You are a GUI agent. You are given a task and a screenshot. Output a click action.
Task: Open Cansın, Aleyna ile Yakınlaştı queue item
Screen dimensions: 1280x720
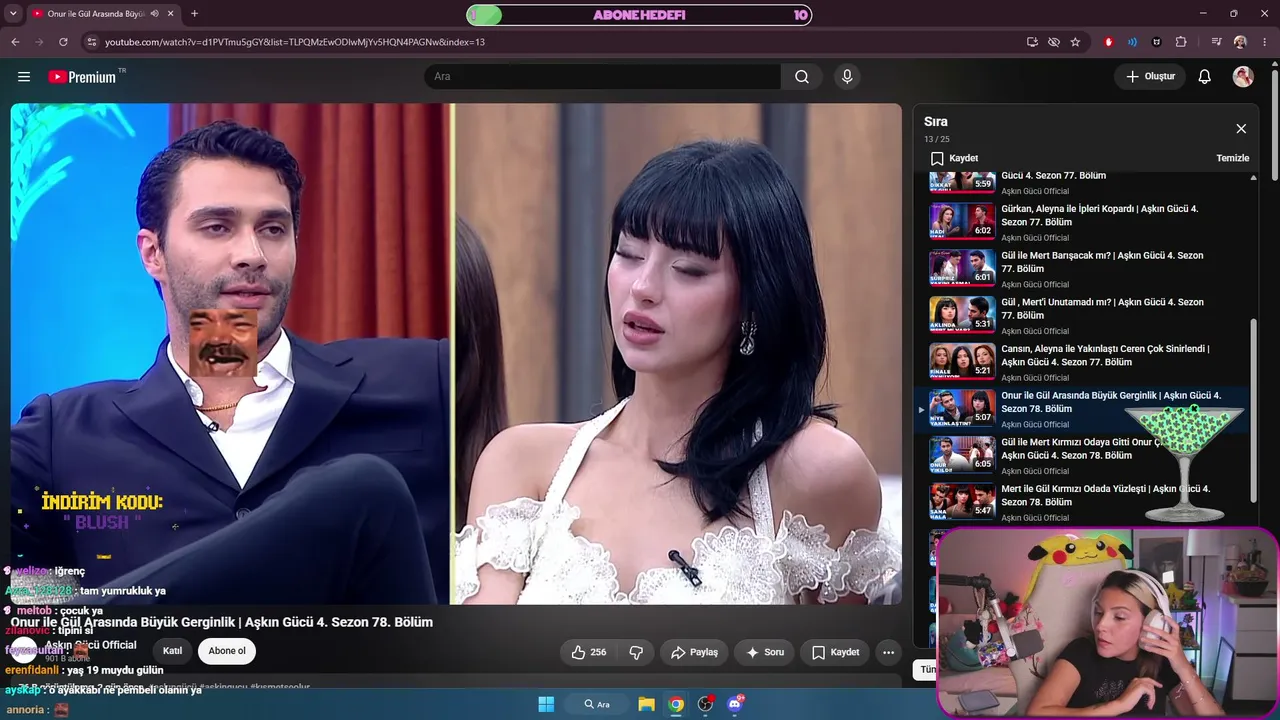pyautogui.click(x=1083, y=362)
